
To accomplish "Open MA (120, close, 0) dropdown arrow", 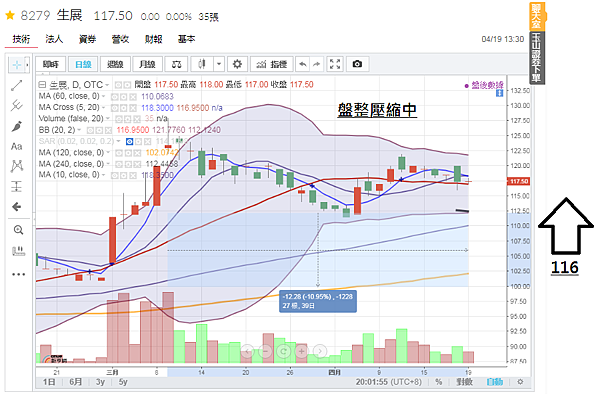I will point(108,153).
